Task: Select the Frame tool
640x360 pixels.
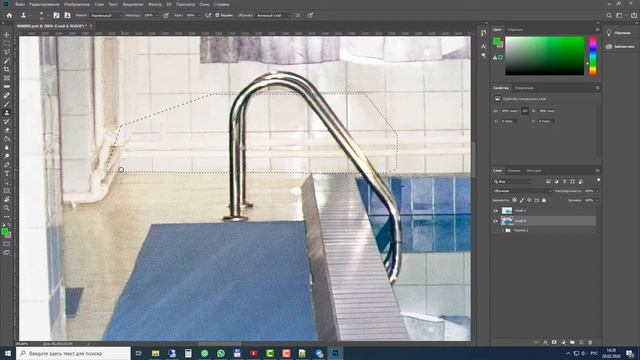Action: [7, 78]
